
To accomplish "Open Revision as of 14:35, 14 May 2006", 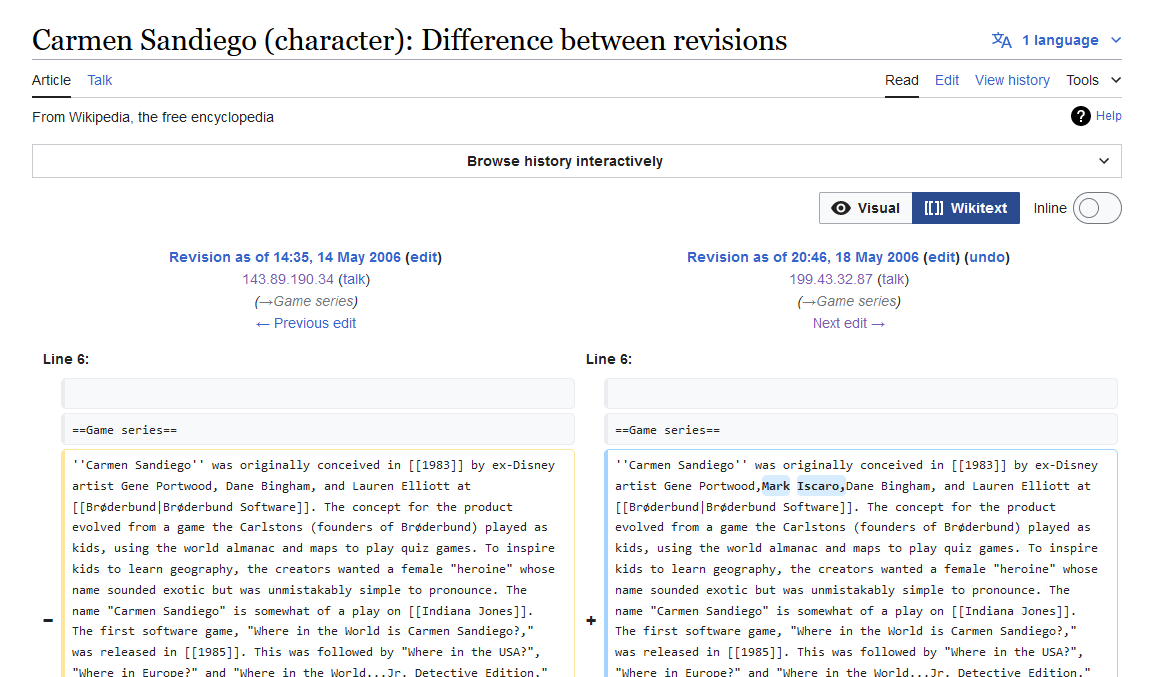I will coord(285,257).
